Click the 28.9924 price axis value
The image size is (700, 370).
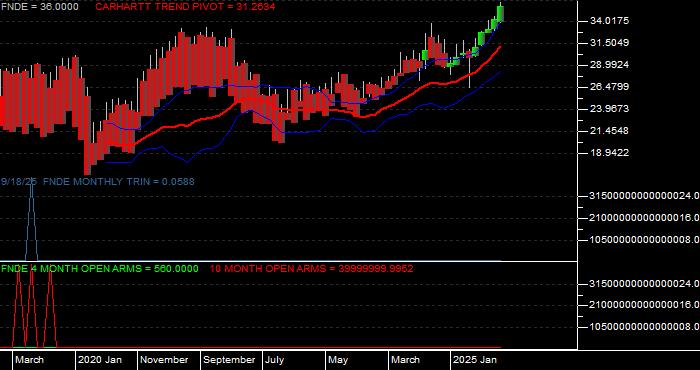coord(608,65)
